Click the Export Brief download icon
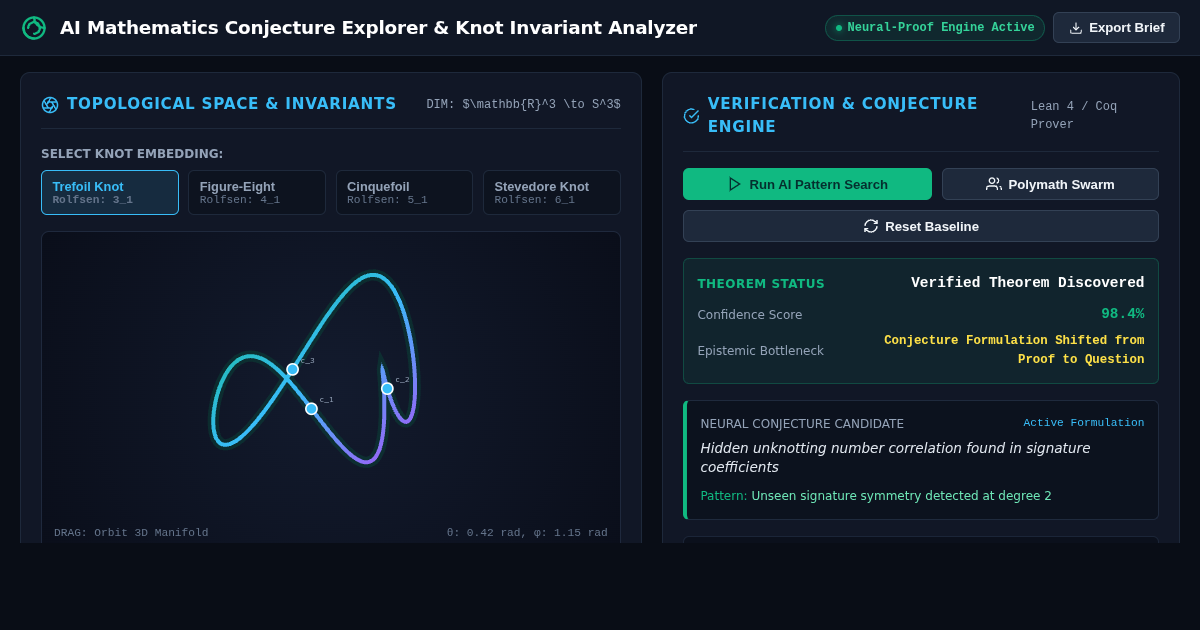This screenshot has height=630, width=1200. pyautogui.click(x=1076, y=28)
